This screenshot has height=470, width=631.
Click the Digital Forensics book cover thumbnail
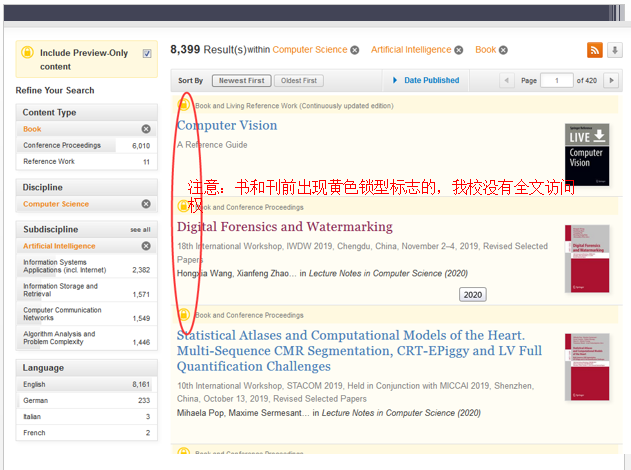587,259
